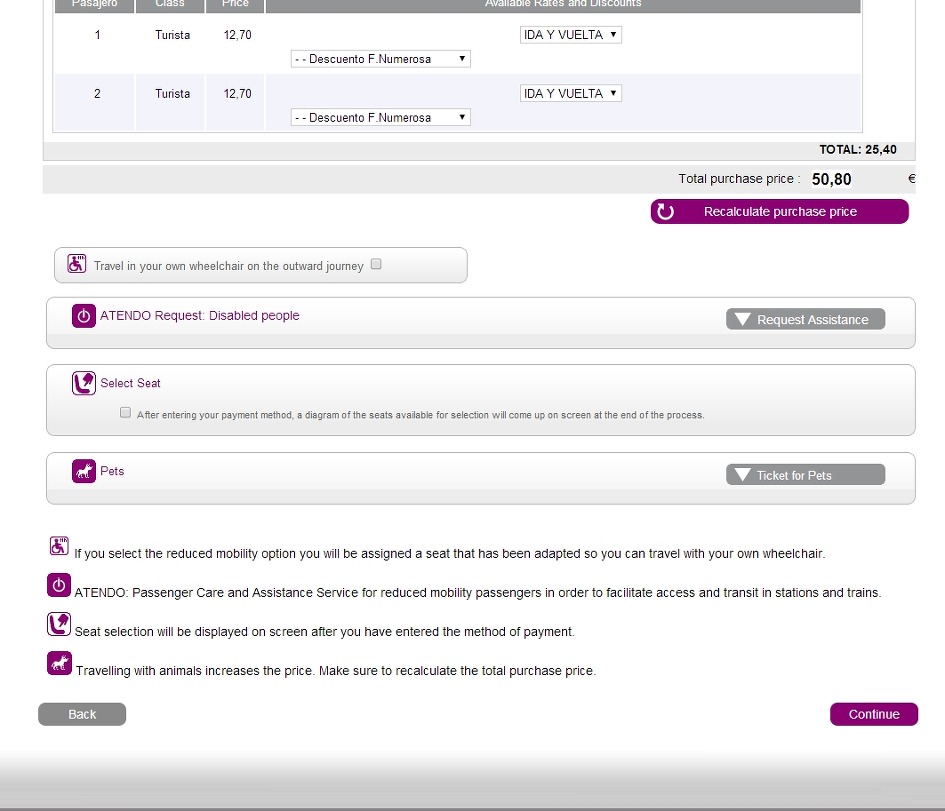Image resolution: width=945 pixels, height=811 pixels.
Task: Expand the Request Assistance panel
Action: [805, 320]
